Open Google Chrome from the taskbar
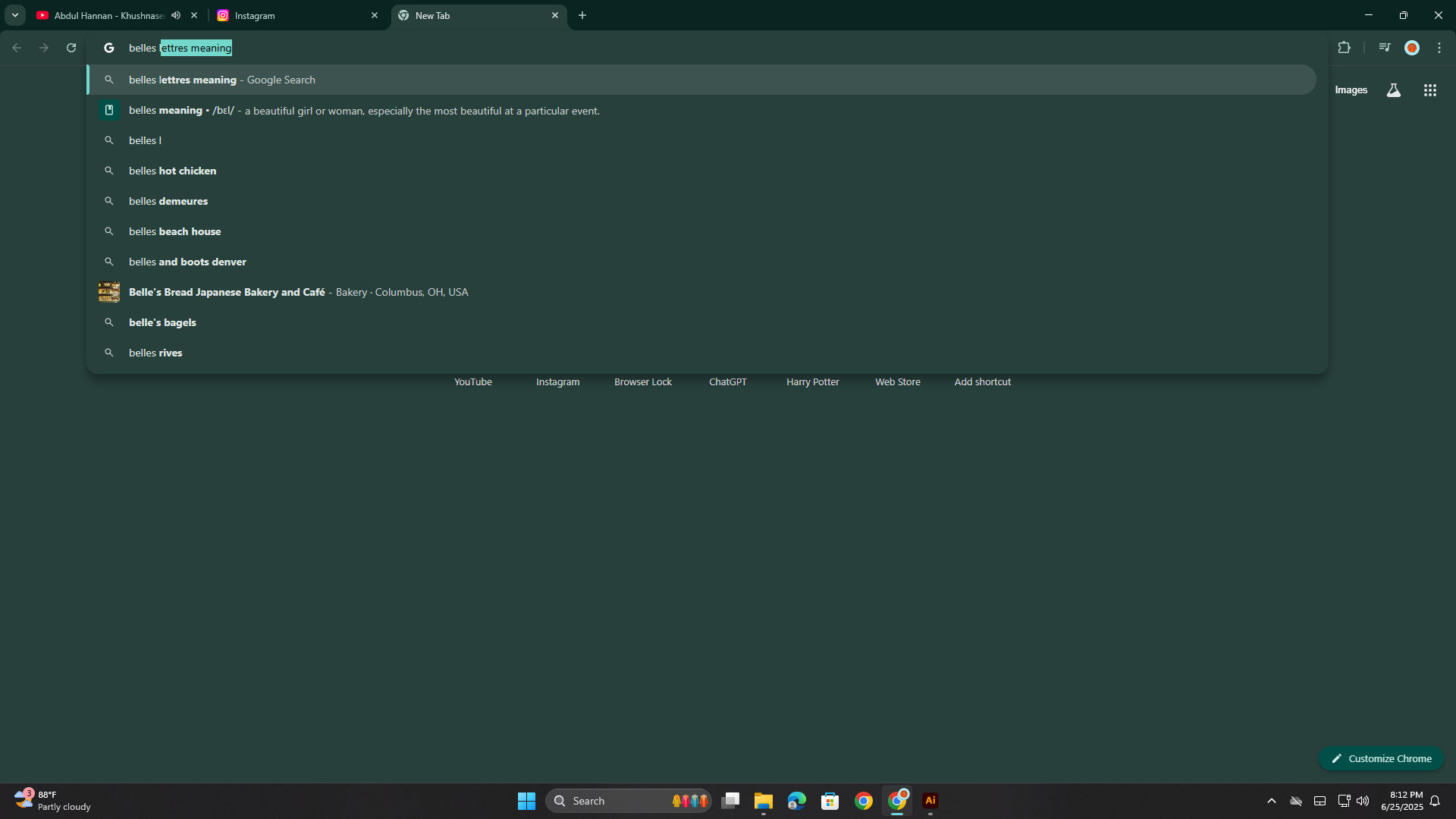This screenshot has height=819, width=1456. pyautogui.click(x=864, y=801)
